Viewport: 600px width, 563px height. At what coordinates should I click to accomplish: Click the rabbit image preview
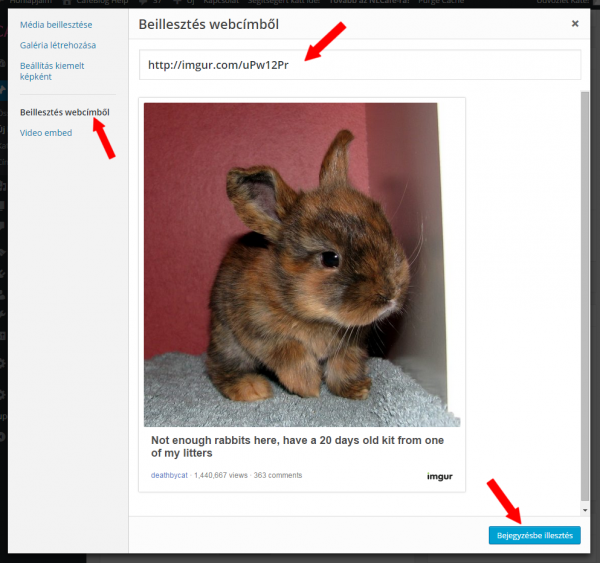coord(302,264)
